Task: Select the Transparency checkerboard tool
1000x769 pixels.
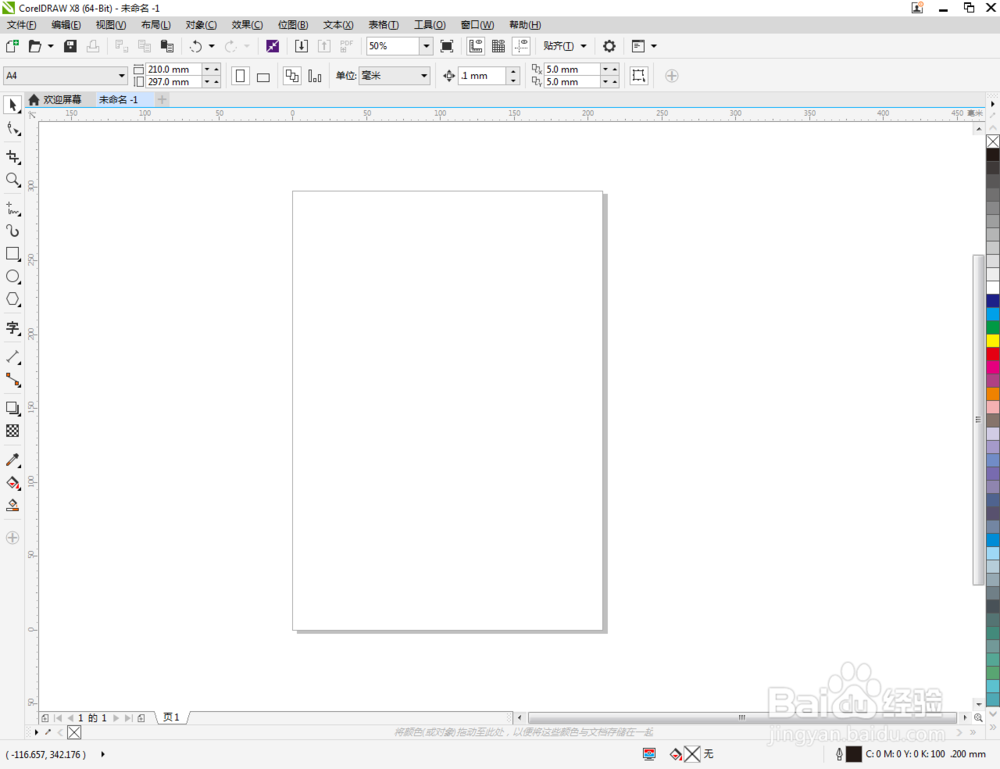Action: tap(12, 431)
